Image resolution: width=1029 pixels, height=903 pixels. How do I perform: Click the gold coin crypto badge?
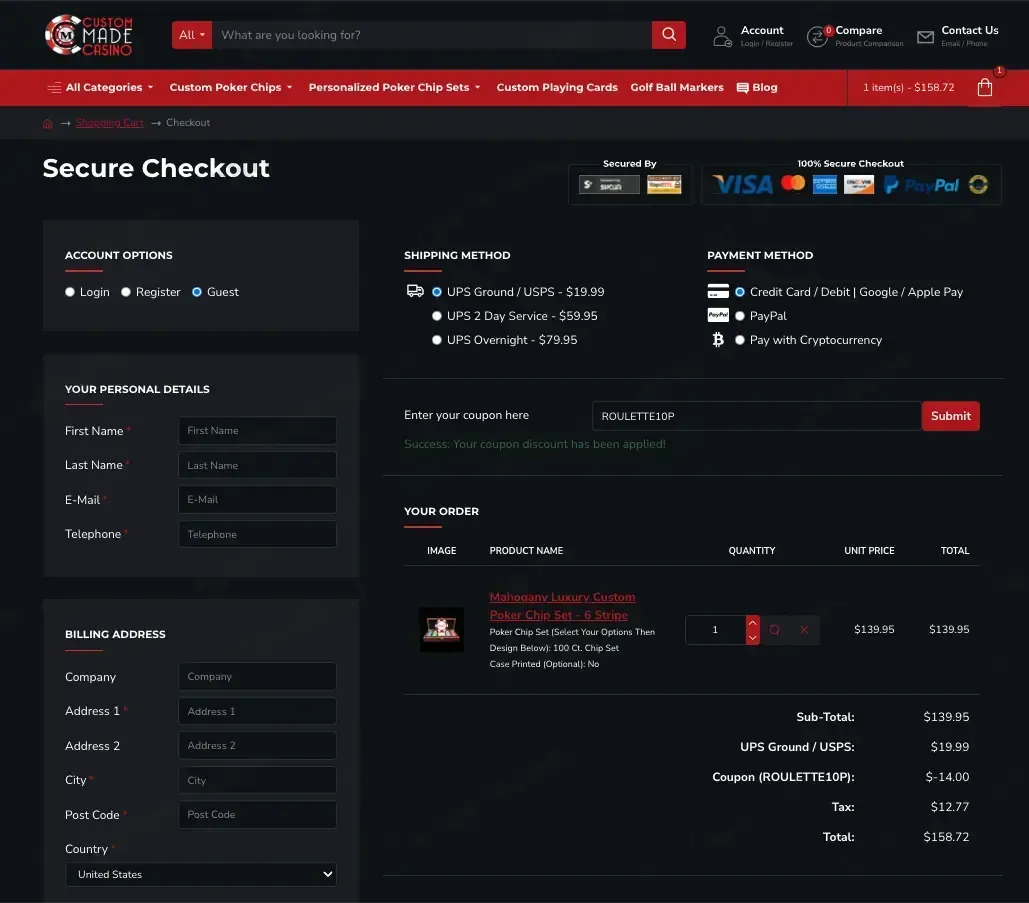coord(978,185)
